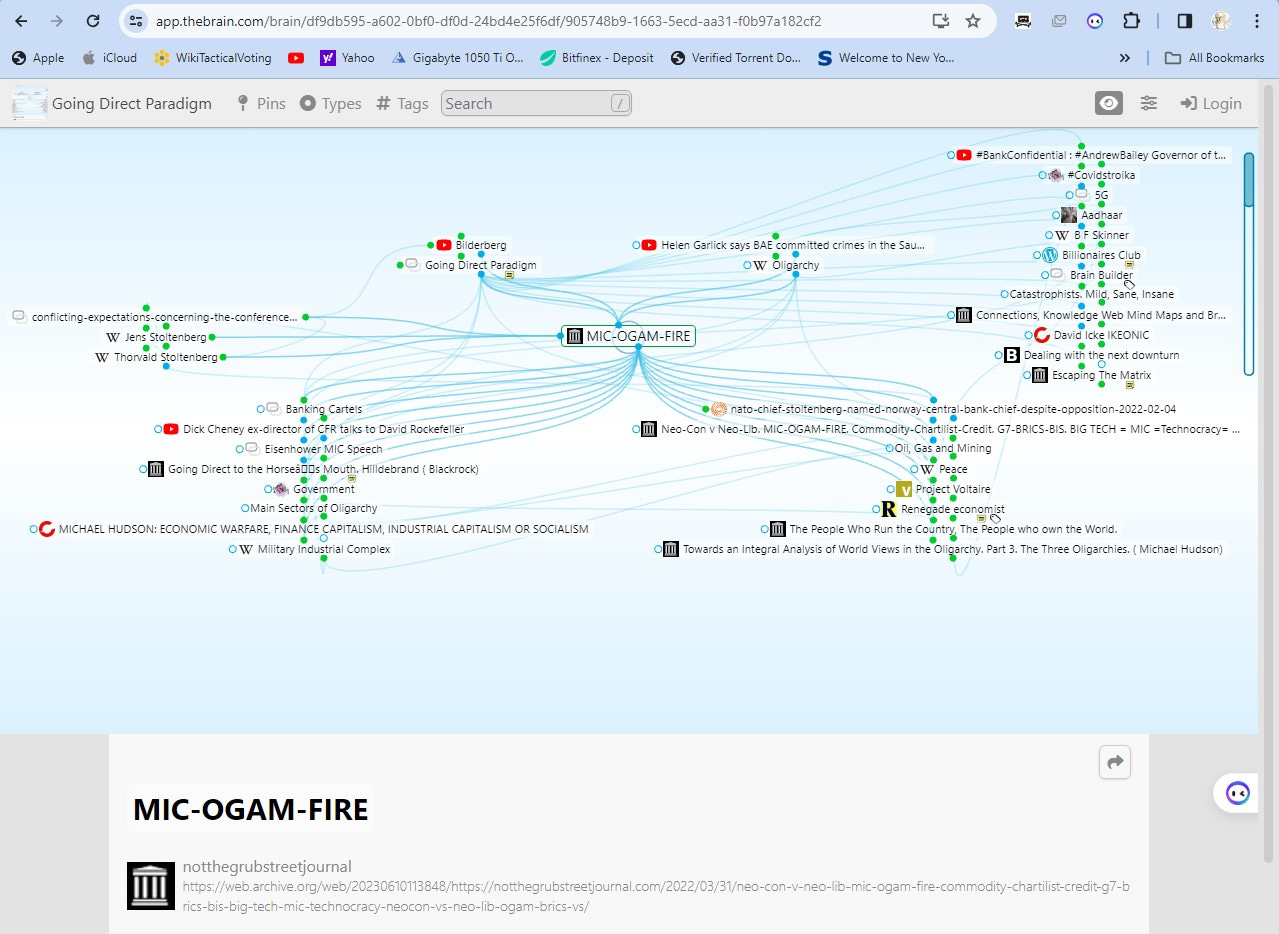Image resolution: width=1279 pixels, height=934 pixels.
Task: Open the Thorvald Stoltenberg thought
Action: coord(165,357)
